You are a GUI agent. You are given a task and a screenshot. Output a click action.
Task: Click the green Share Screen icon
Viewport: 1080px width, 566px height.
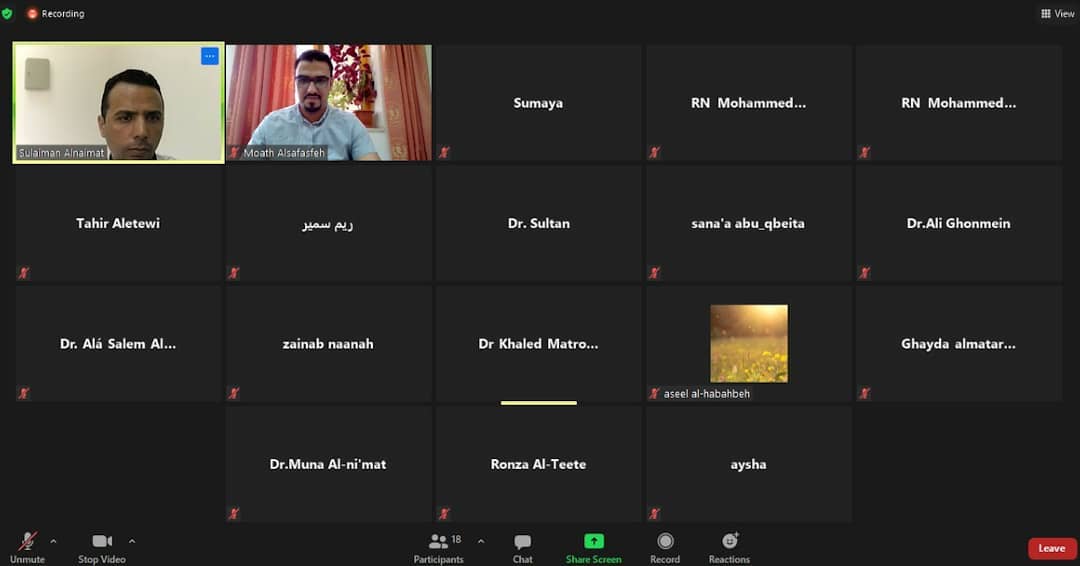[x=594, y=541]
